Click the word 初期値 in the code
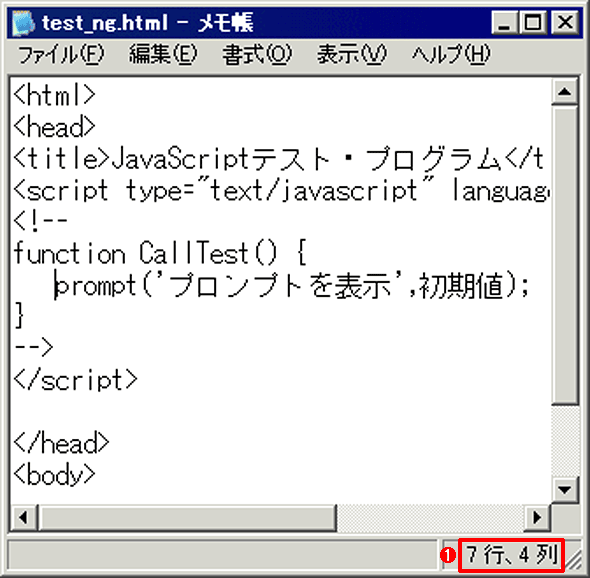Viewport: 590px width, 578px height. click(461, 286)
